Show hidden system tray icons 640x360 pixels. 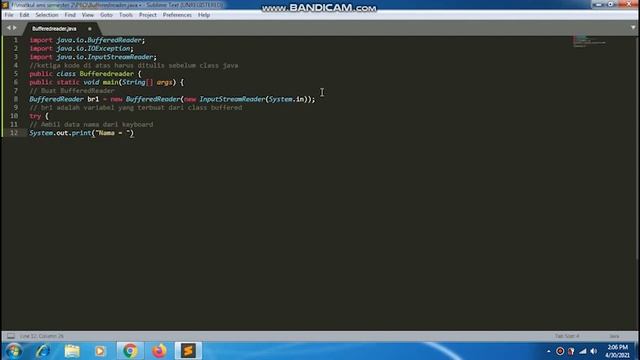pos(549,351)
